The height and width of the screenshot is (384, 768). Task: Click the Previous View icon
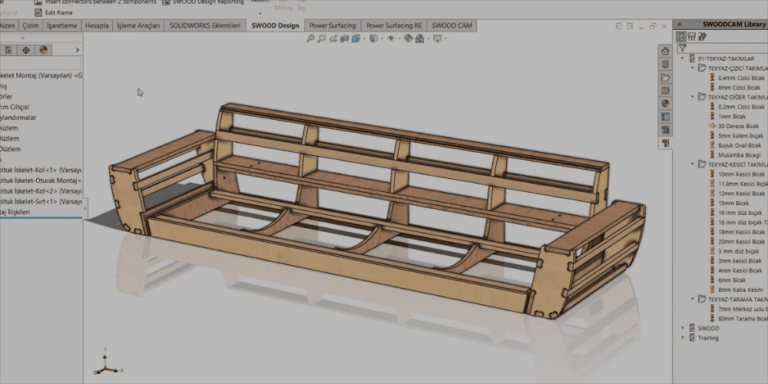coord(333,38)
